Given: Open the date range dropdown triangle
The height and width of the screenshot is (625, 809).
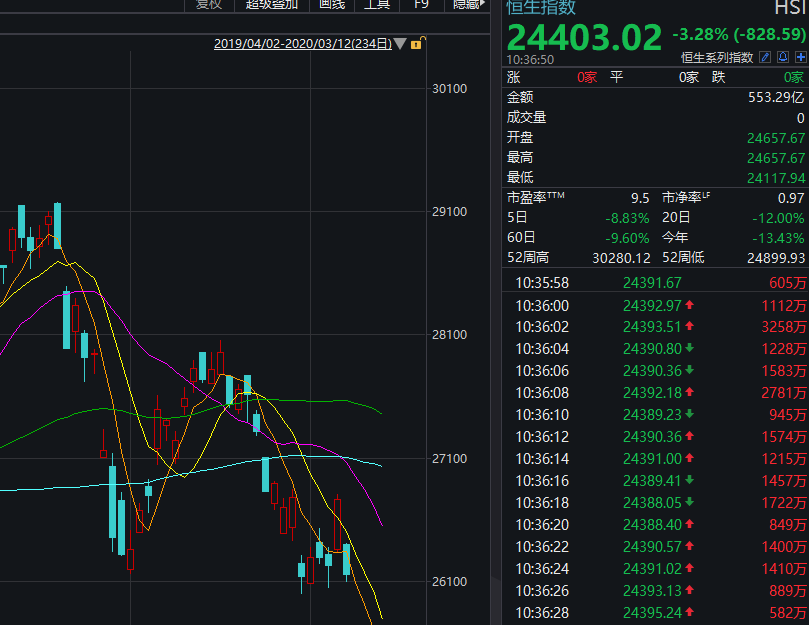Looking at the screenshot, I should [400, 44].
